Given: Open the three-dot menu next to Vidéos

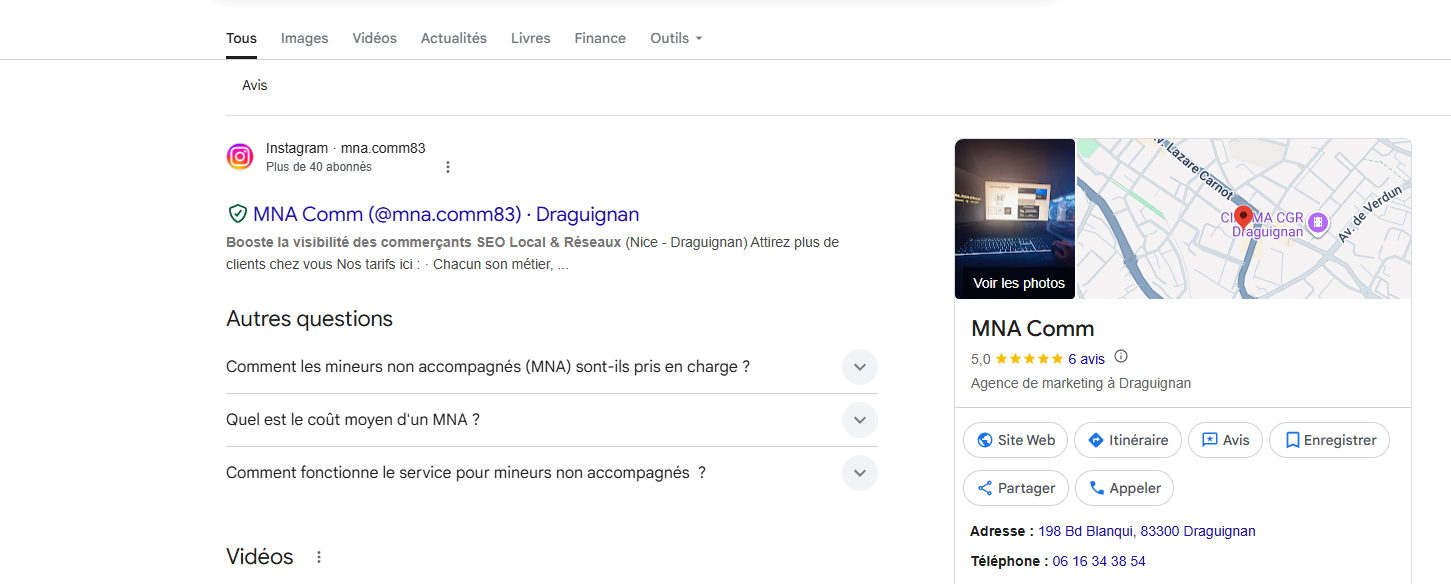Looking at the screenshot, I should pyautogui.click(x=319, y=557).
